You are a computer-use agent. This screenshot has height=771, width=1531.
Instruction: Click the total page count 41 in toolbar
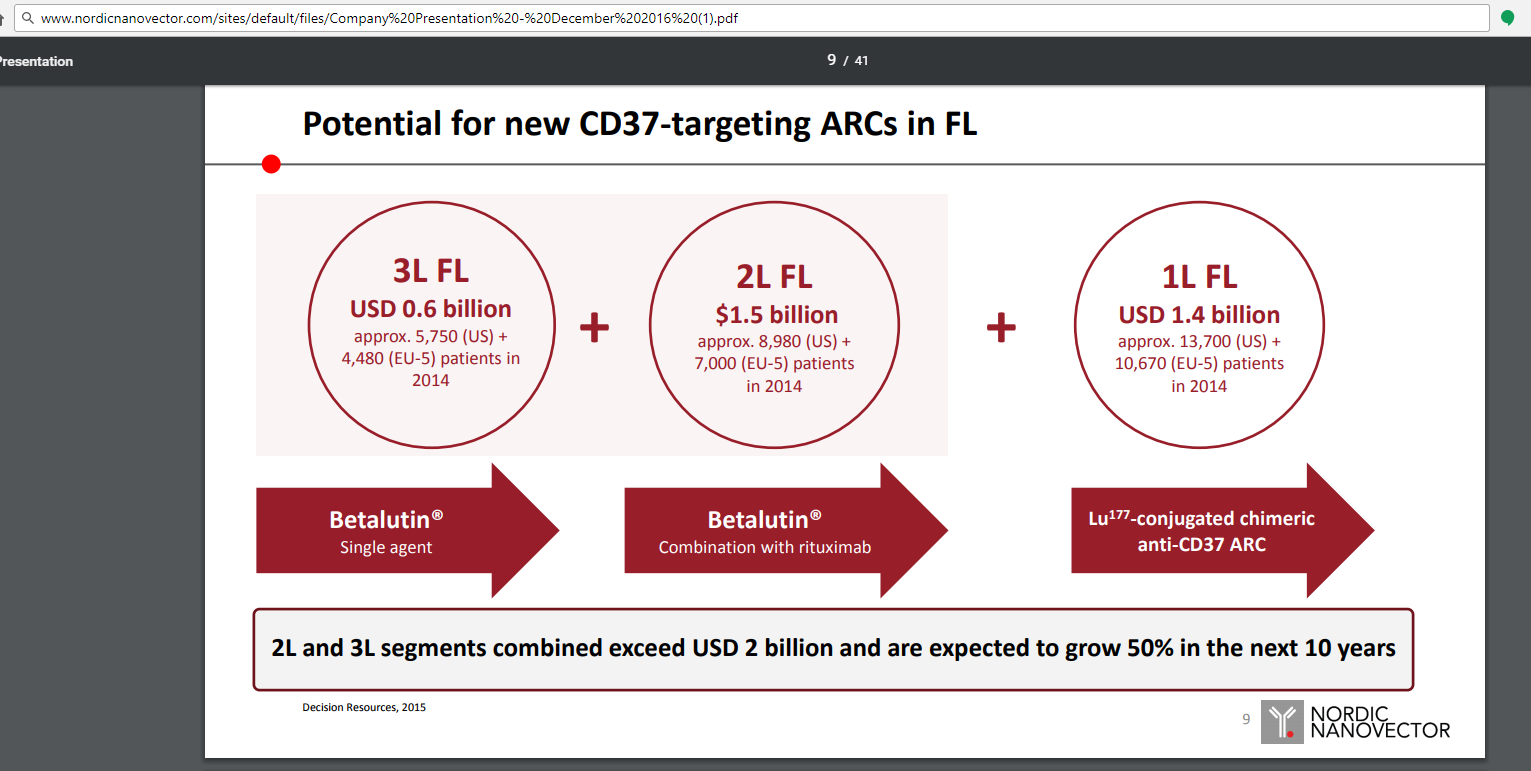pos(861,61)
